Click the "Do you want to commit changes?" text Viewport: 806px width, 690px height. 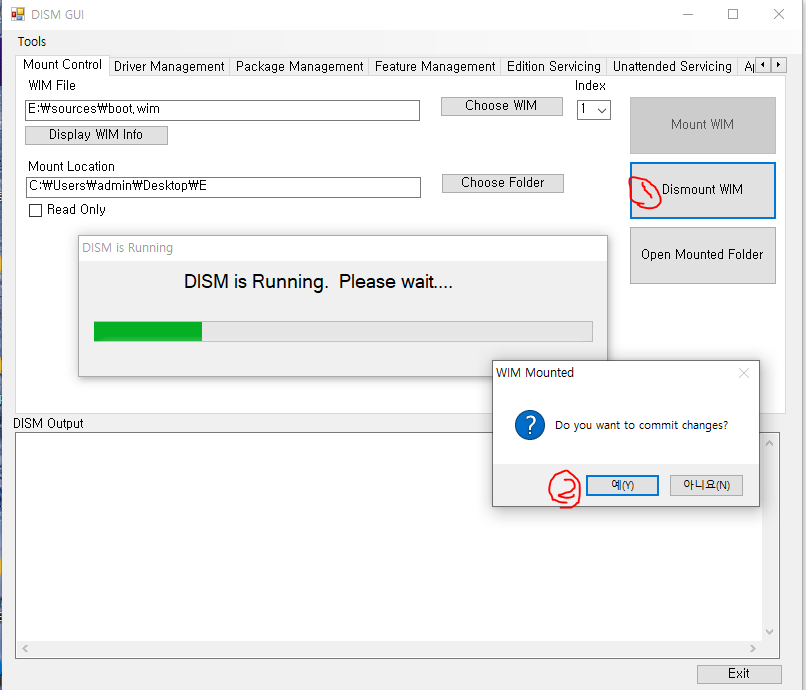642,426
